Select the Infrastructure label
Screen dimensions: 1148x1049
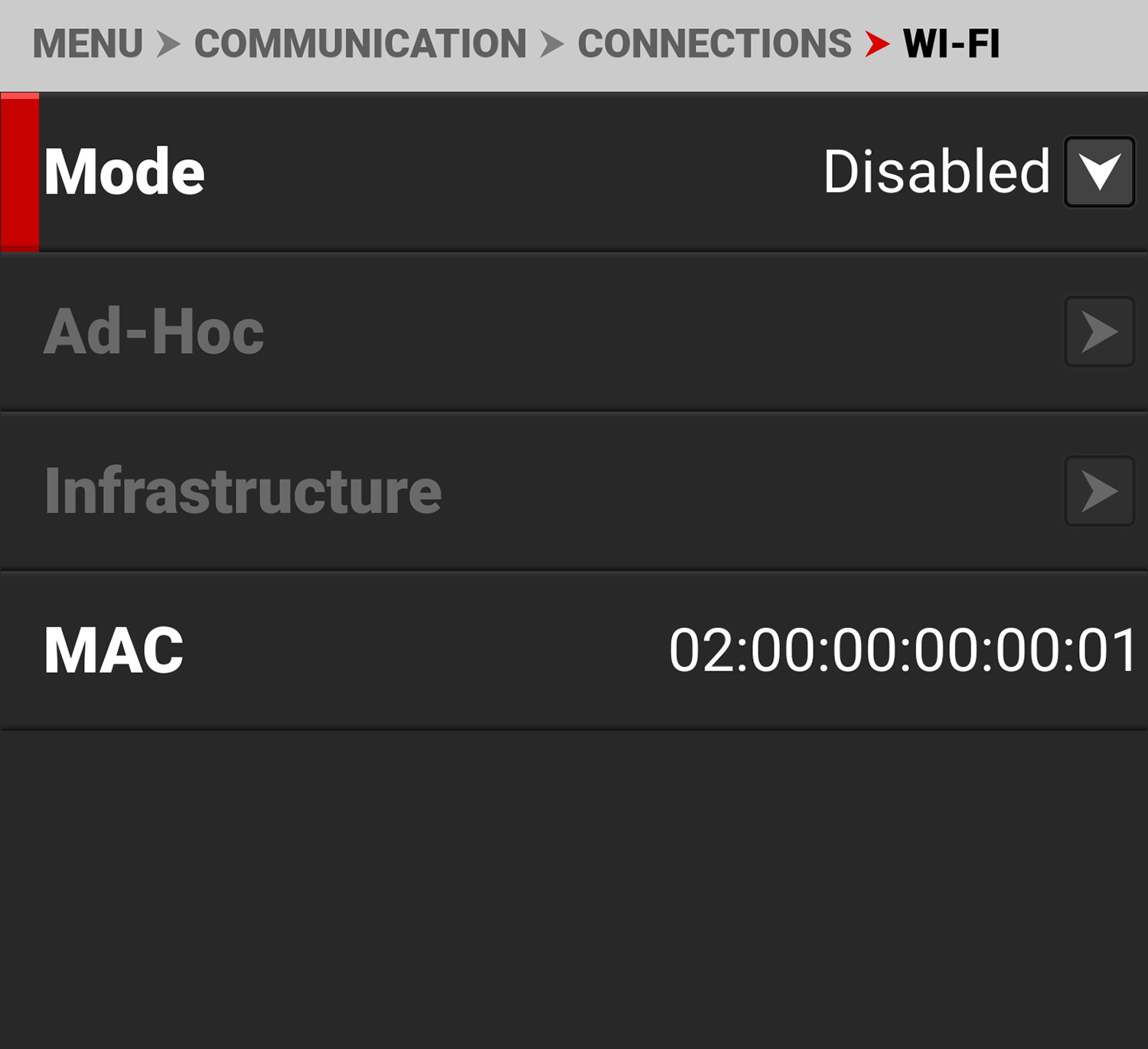click(243, 491)
